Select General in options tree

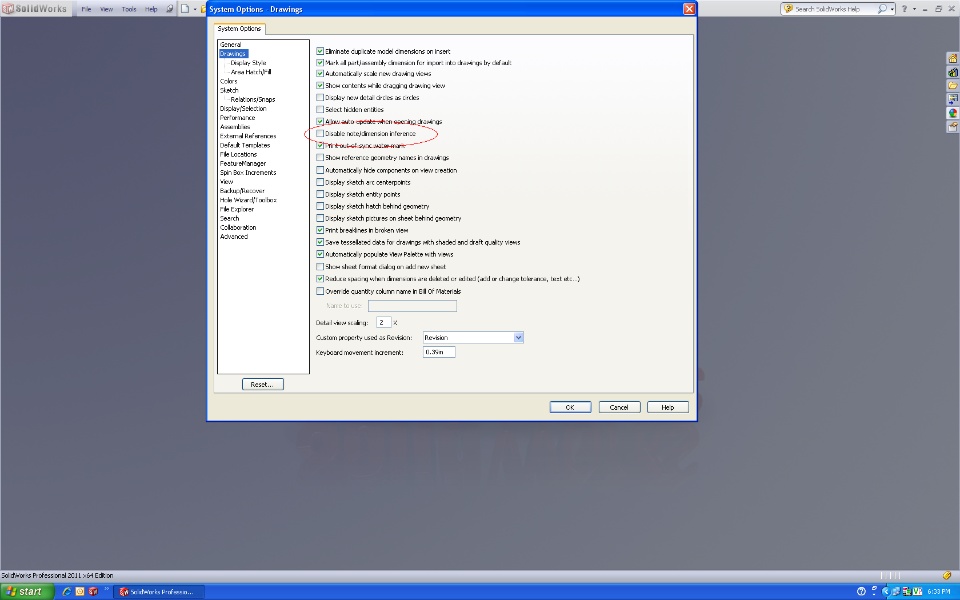[x=230, y=45]
